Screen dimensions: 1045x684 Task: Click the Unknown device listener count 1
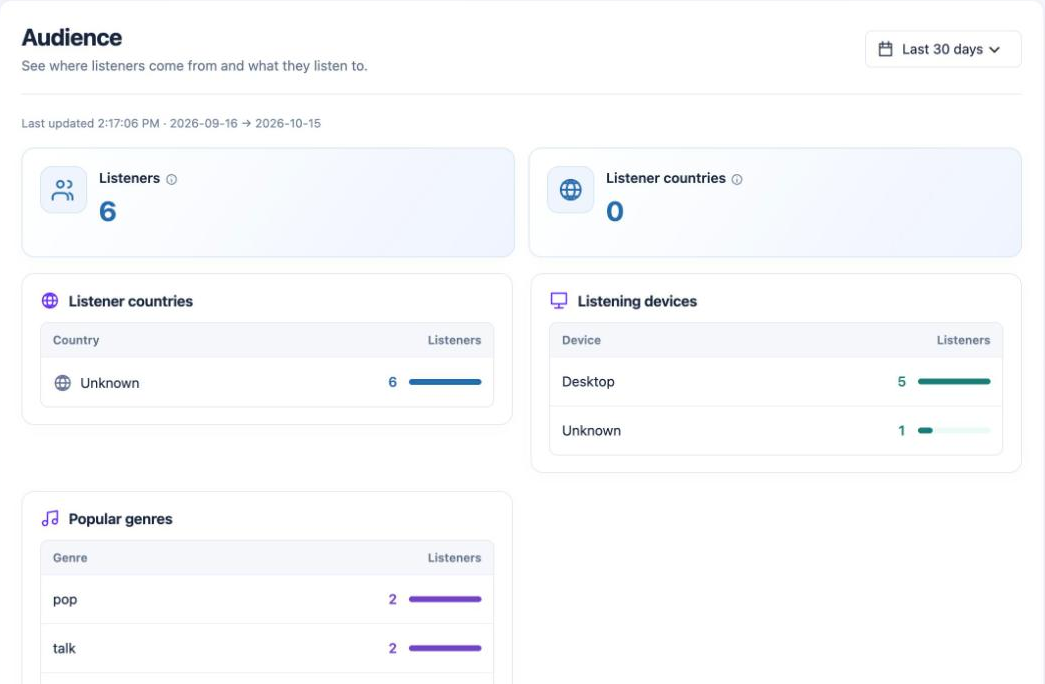point(902,431)
